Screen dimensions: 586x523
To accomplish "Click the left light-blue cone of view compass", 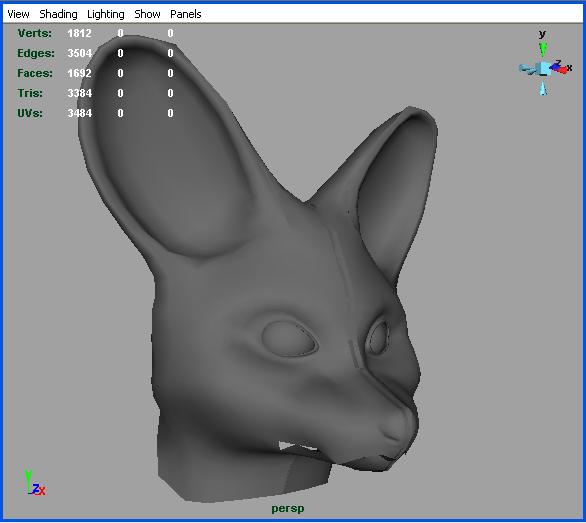I will coord(526,69).
